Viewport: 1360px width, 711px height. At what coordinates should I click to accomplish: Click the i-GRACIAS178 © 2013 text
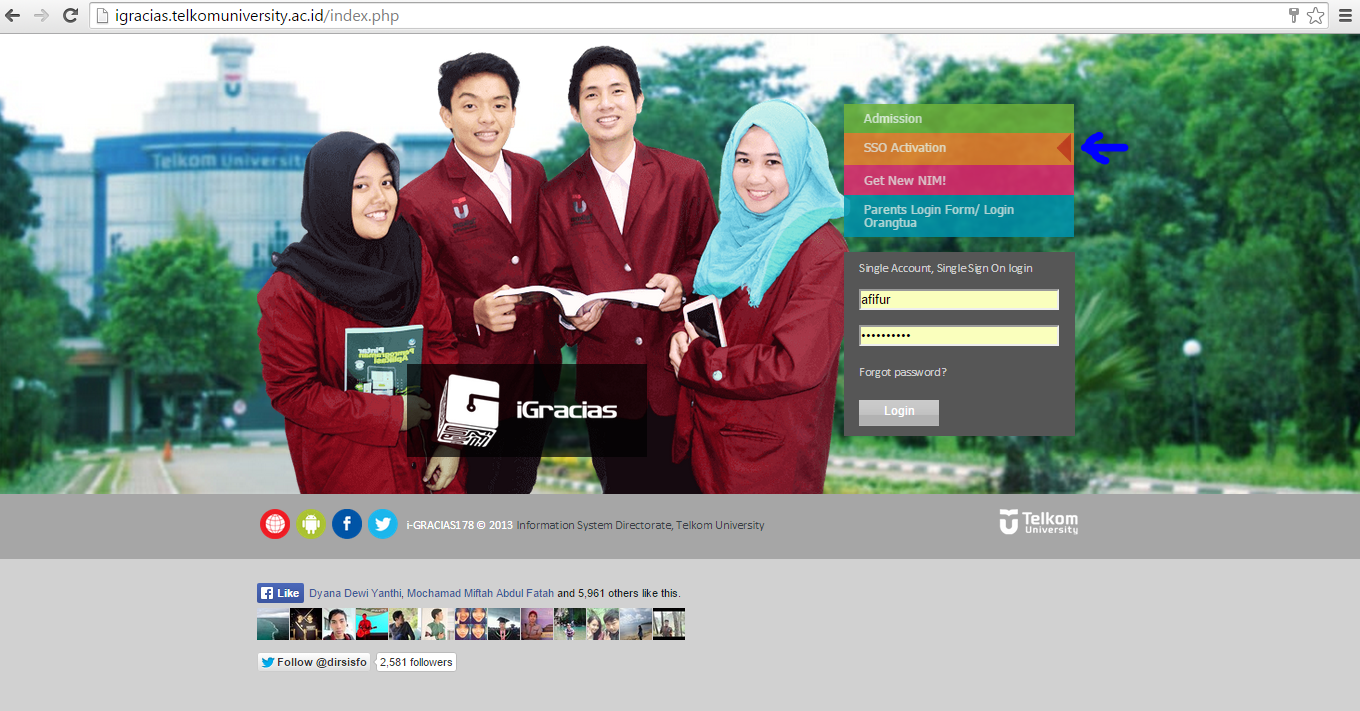point(460,525)
